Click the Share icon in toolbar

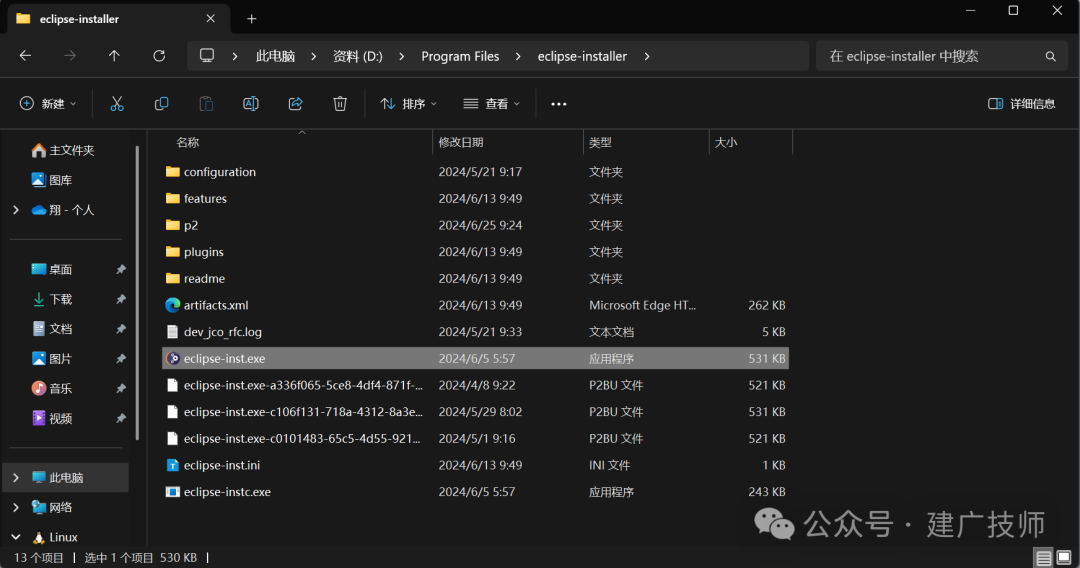[x=295, y=104]
